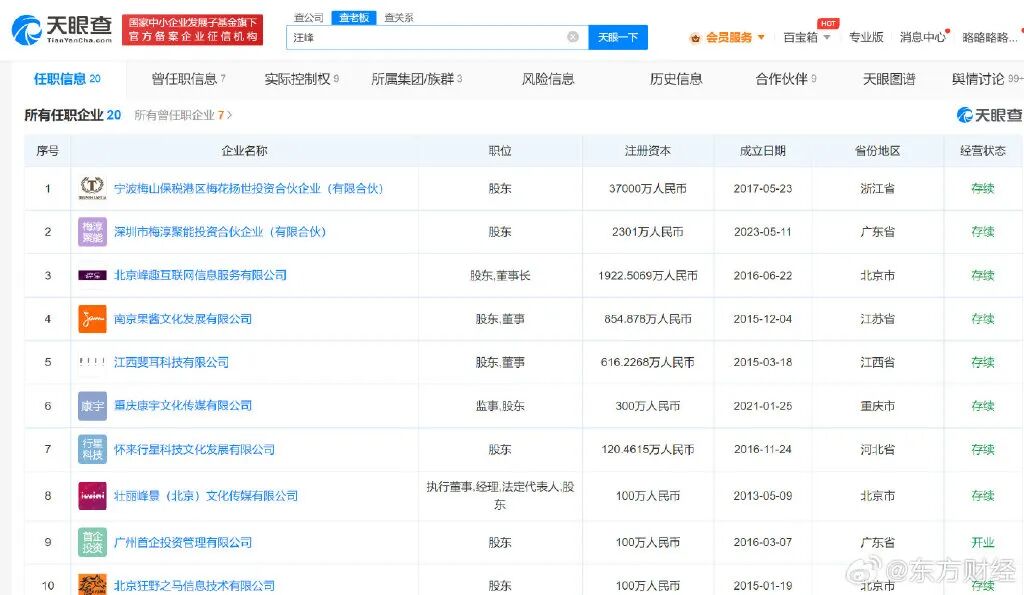
Task: Click the 企业名称 column header
Action: pos(244,151)
